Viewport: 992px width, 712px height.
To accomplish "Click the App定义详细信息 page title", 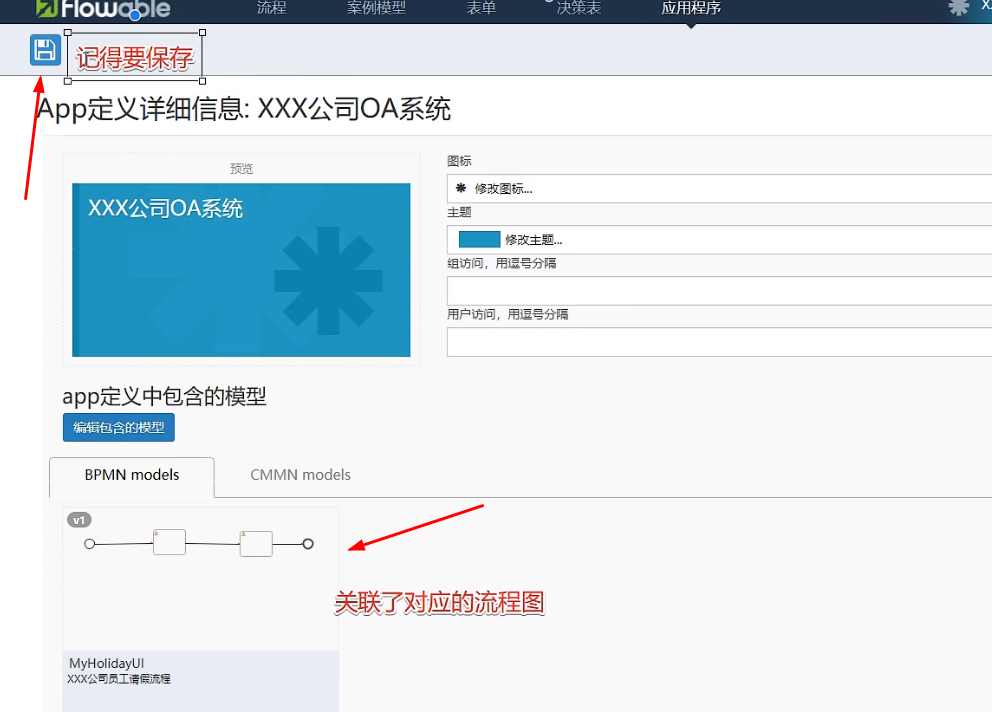I will click(244, 109).
